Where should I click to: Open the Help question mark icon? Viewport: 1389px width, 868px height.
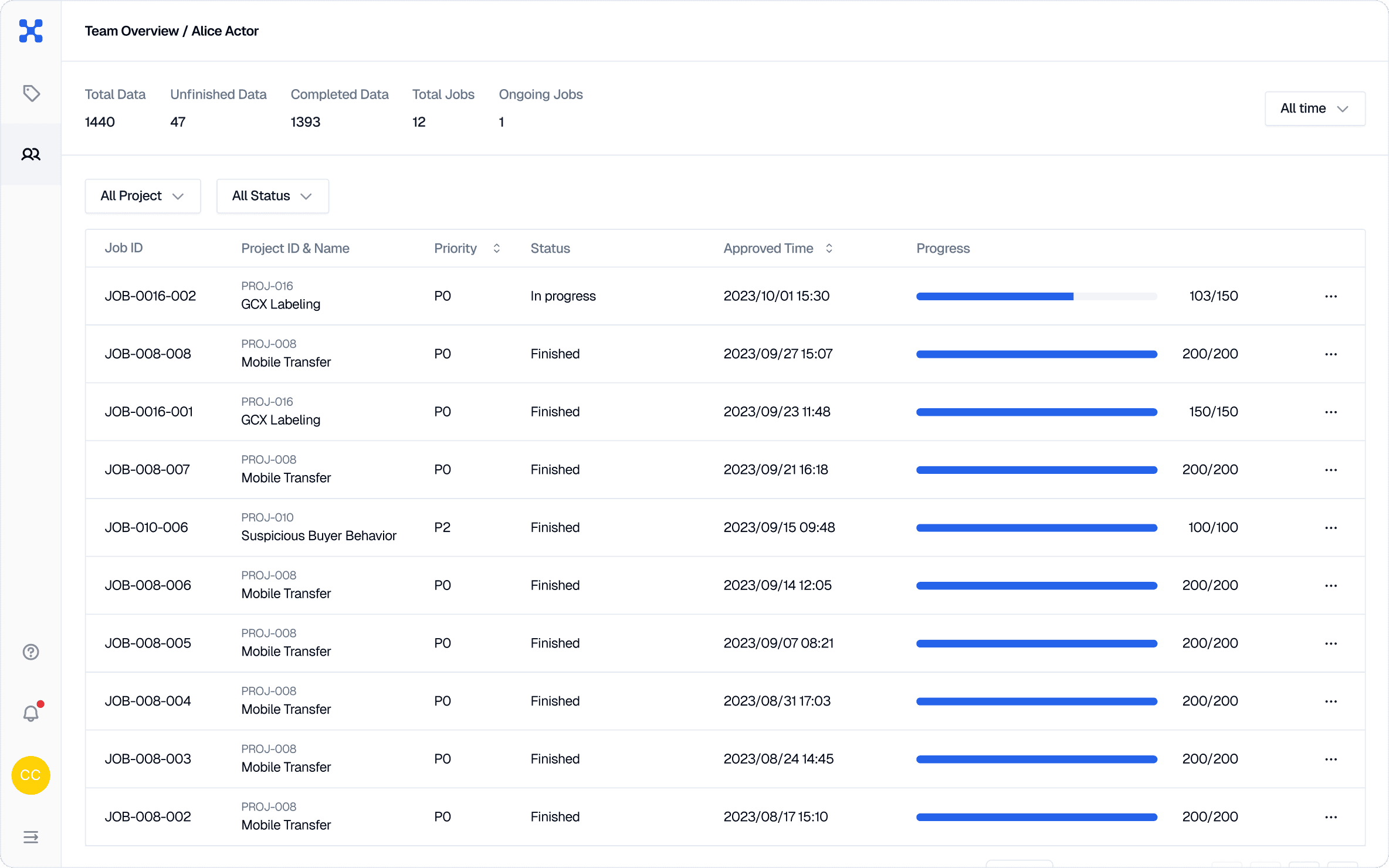tap(31, 652)
